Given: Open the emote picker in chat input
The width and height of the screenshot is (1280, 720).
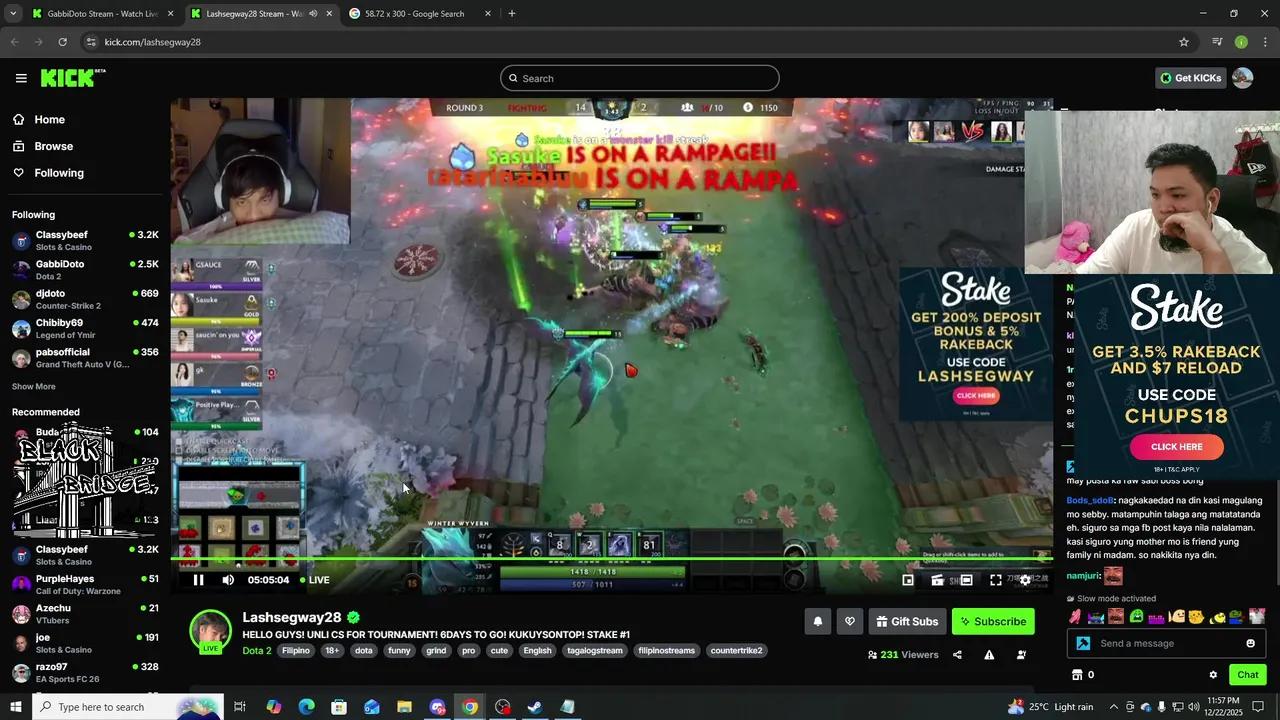Looking at the screenshot, I should (1250, 643).
